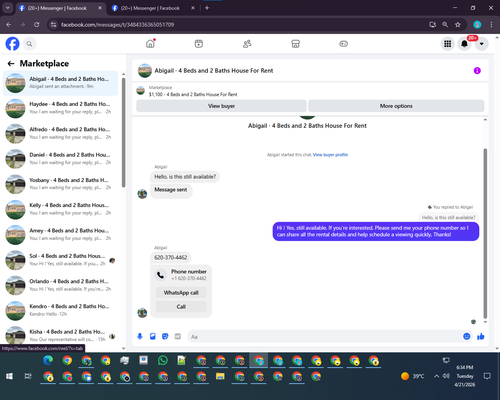
Task: Open the notifications bell
Action: click(x=464, y=44)
